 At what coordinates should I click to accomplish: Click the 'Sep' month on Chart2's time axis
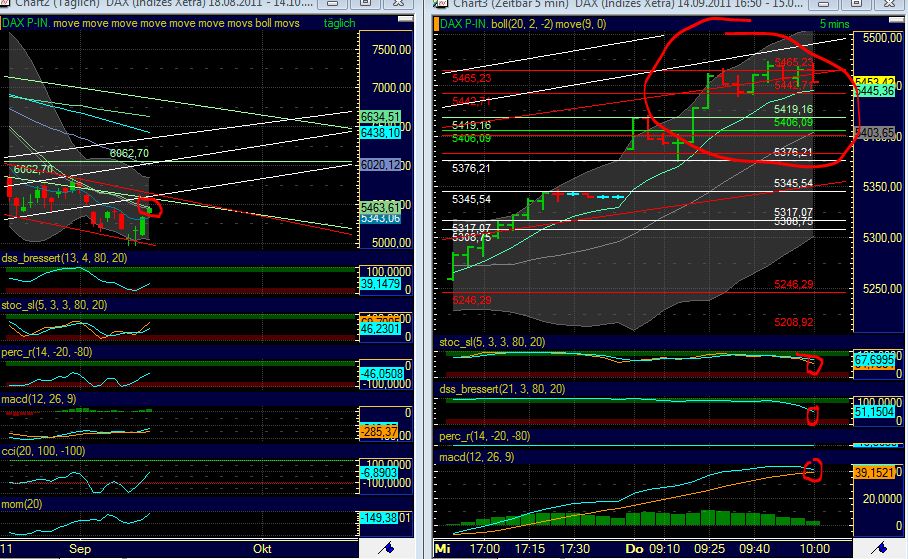tap(80, 549)
